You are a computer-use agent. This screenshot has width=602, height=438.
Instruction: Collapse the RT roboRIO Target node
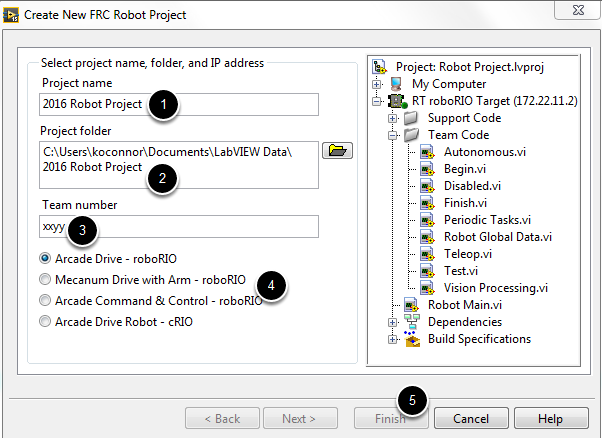pos(377,101)
